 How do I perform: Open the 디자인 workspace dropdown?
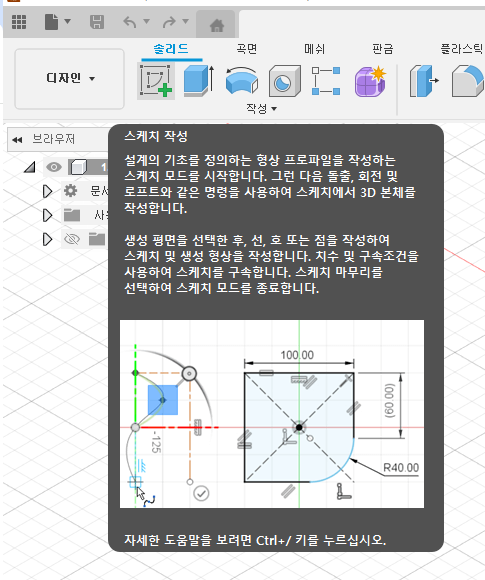(x=69, y=79)
